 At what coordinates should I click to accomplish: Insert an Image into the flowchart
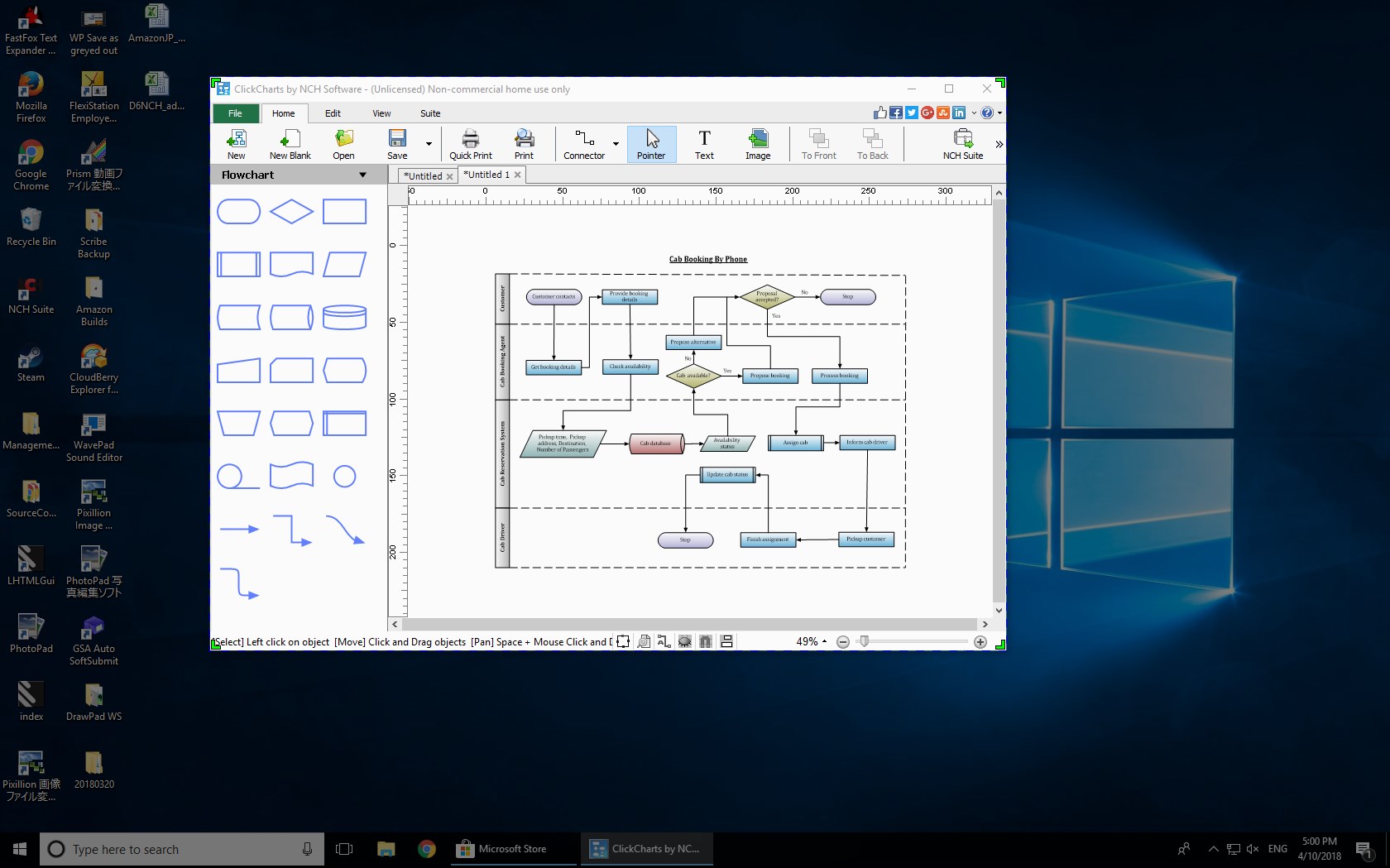(758, 144)
